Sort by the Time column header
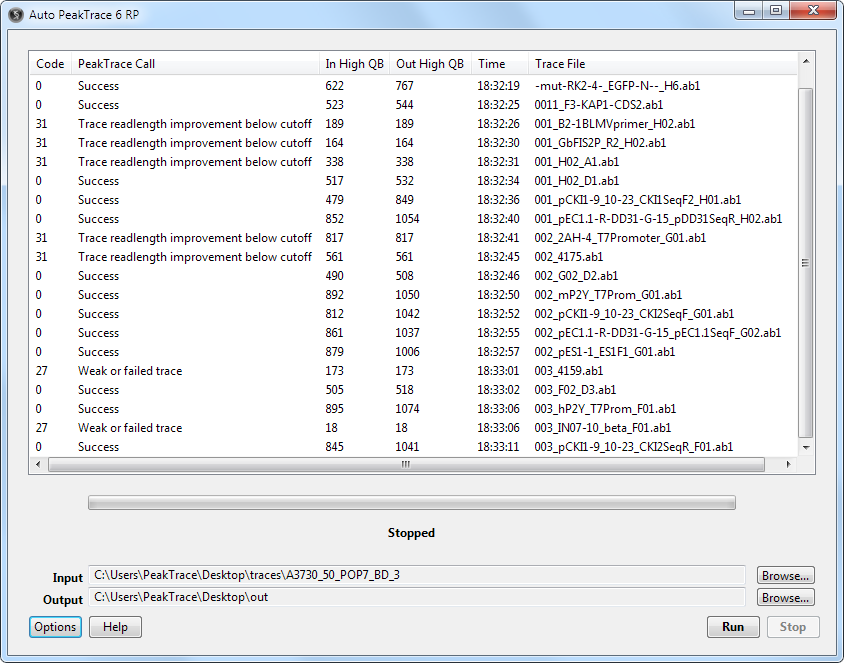The height and width of the screenshot is (663, 844). click(500, 64)
